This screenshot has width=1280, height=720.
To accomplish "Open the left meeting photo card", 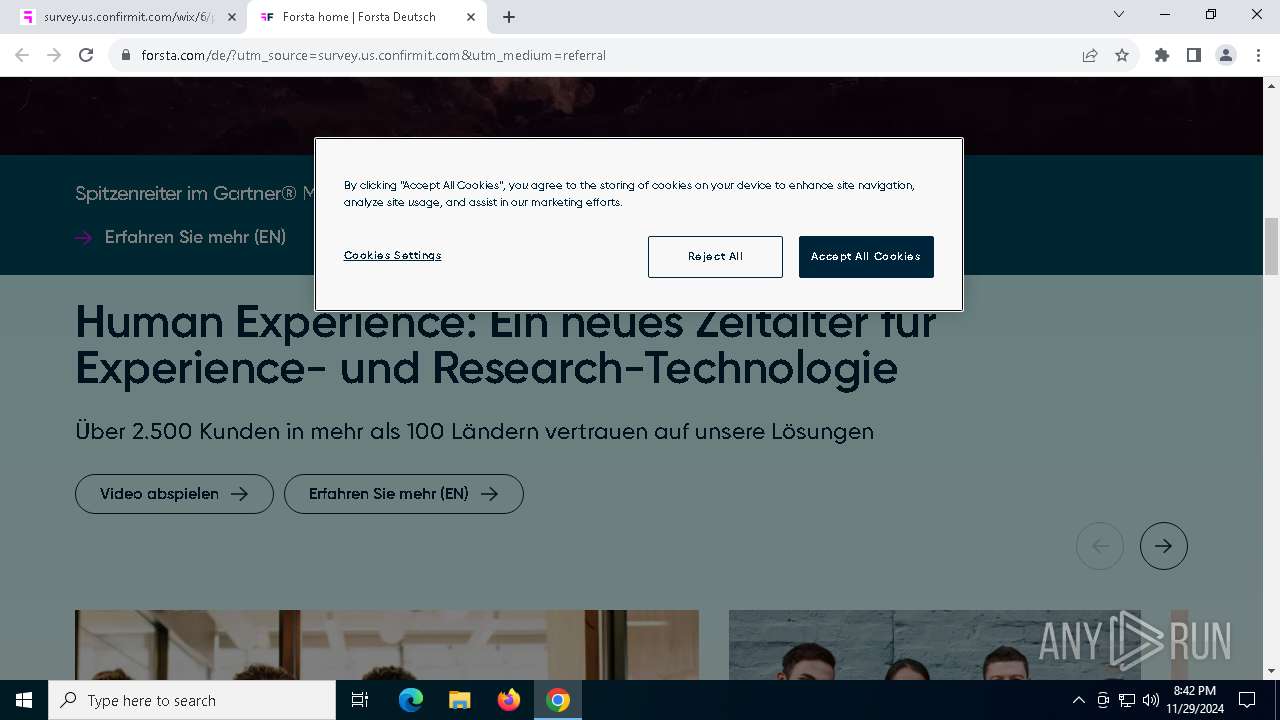I will coord(387,645).
